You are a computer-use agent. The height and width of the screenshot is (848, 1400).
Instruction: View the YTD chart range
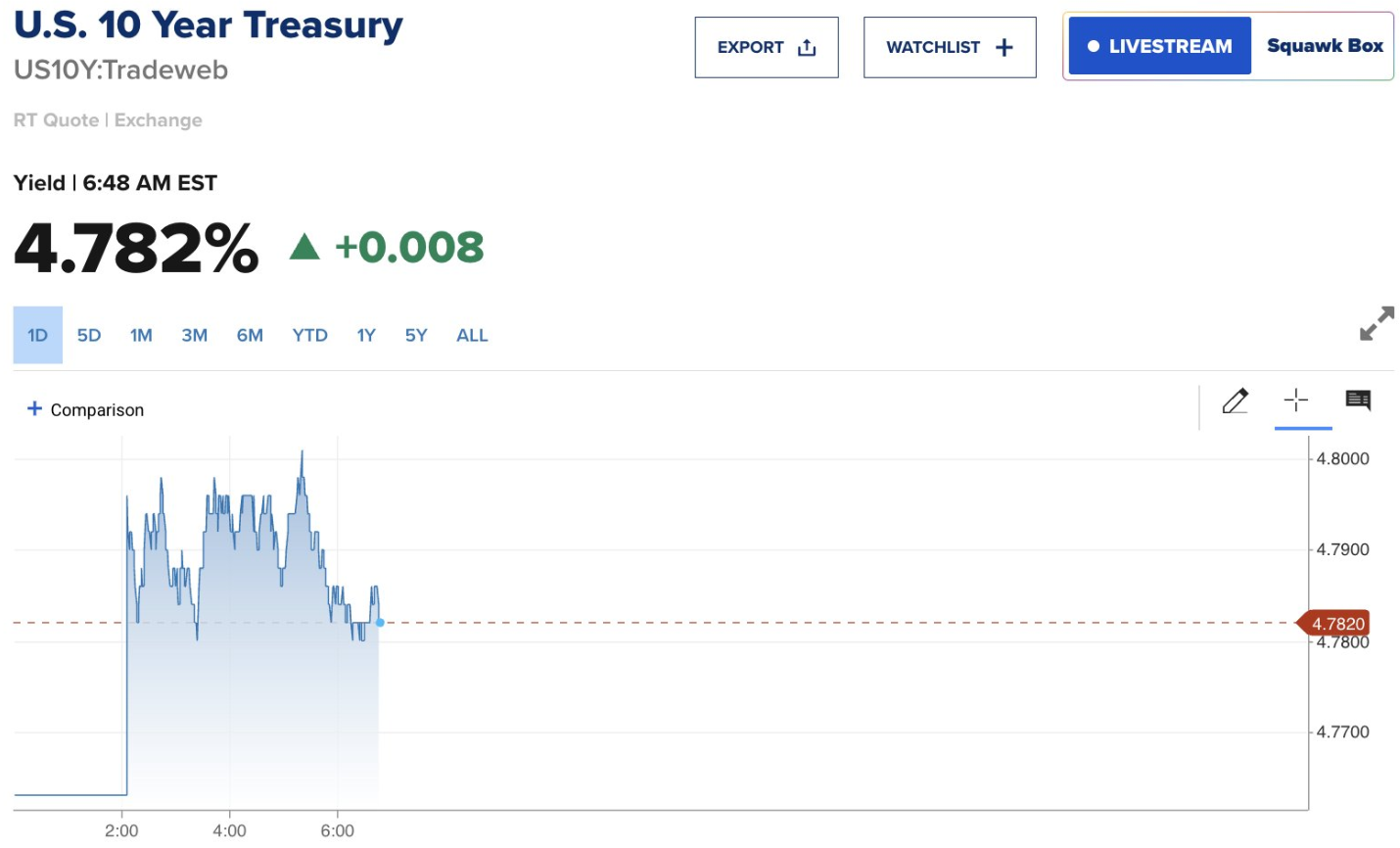[309, 335]
